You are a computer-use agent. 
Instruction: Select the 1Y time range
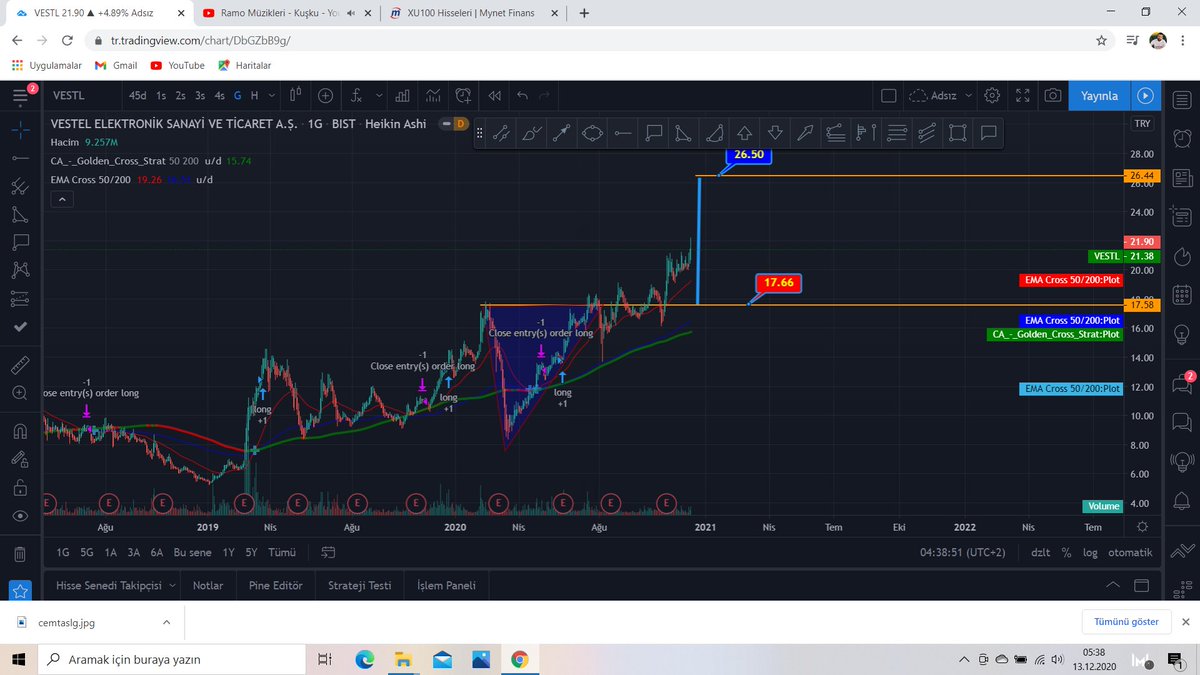[x=229, y=553]
